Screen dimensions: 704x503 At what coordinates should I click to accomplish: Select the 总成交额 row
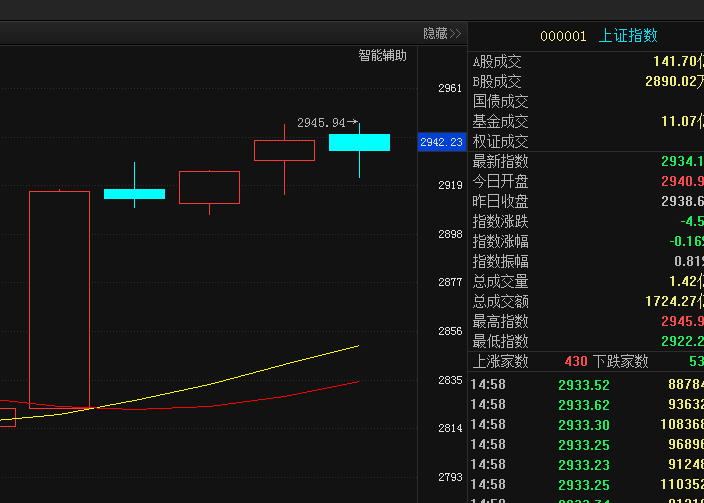(x=585, y=302)
